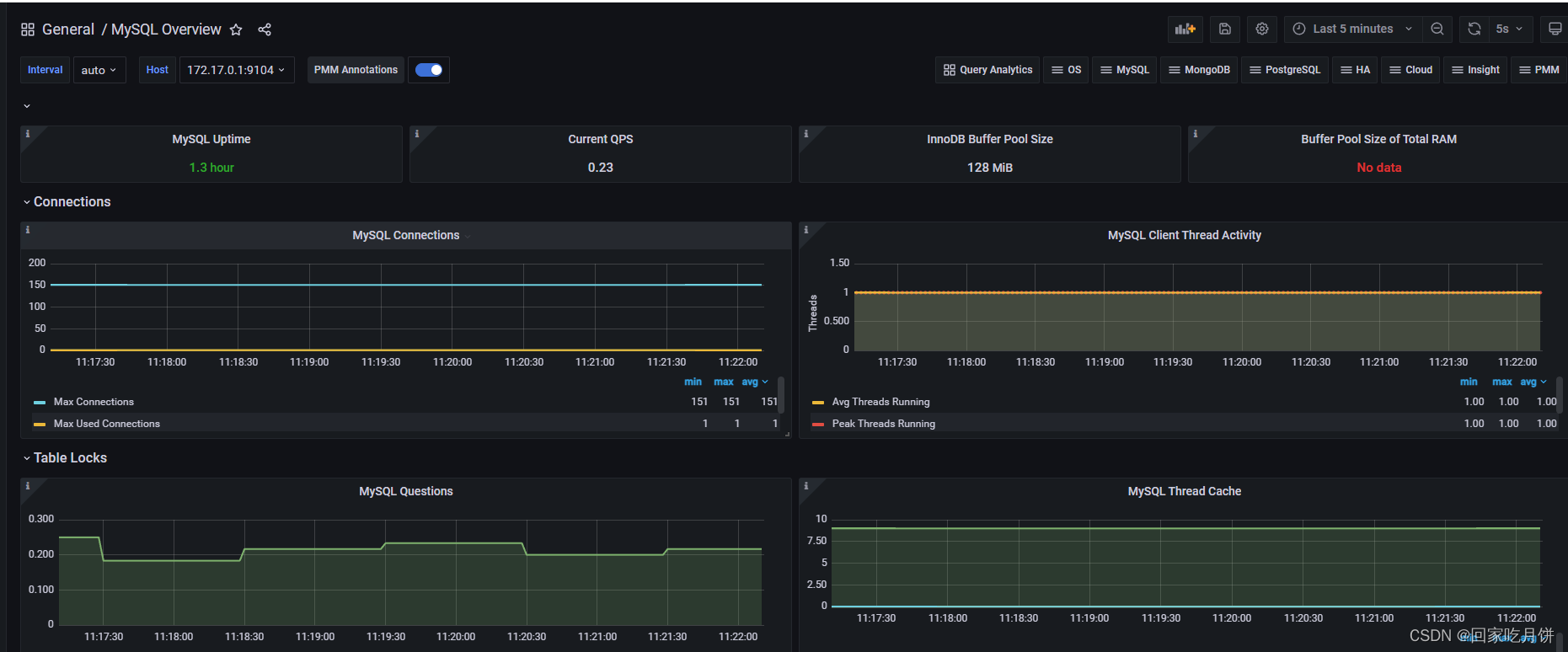1568x652 pixels.
Task: Open the HA dashboards menu
Action: (x=1355, y=70)
